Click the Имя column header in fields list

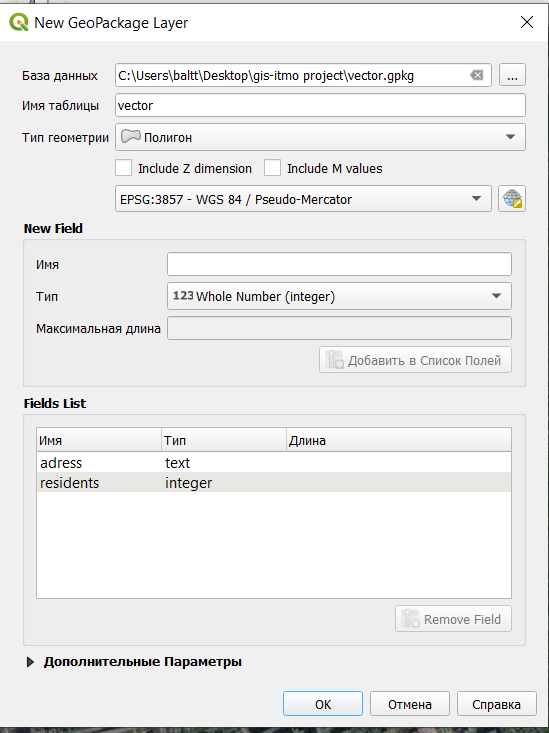coord(99,440)
